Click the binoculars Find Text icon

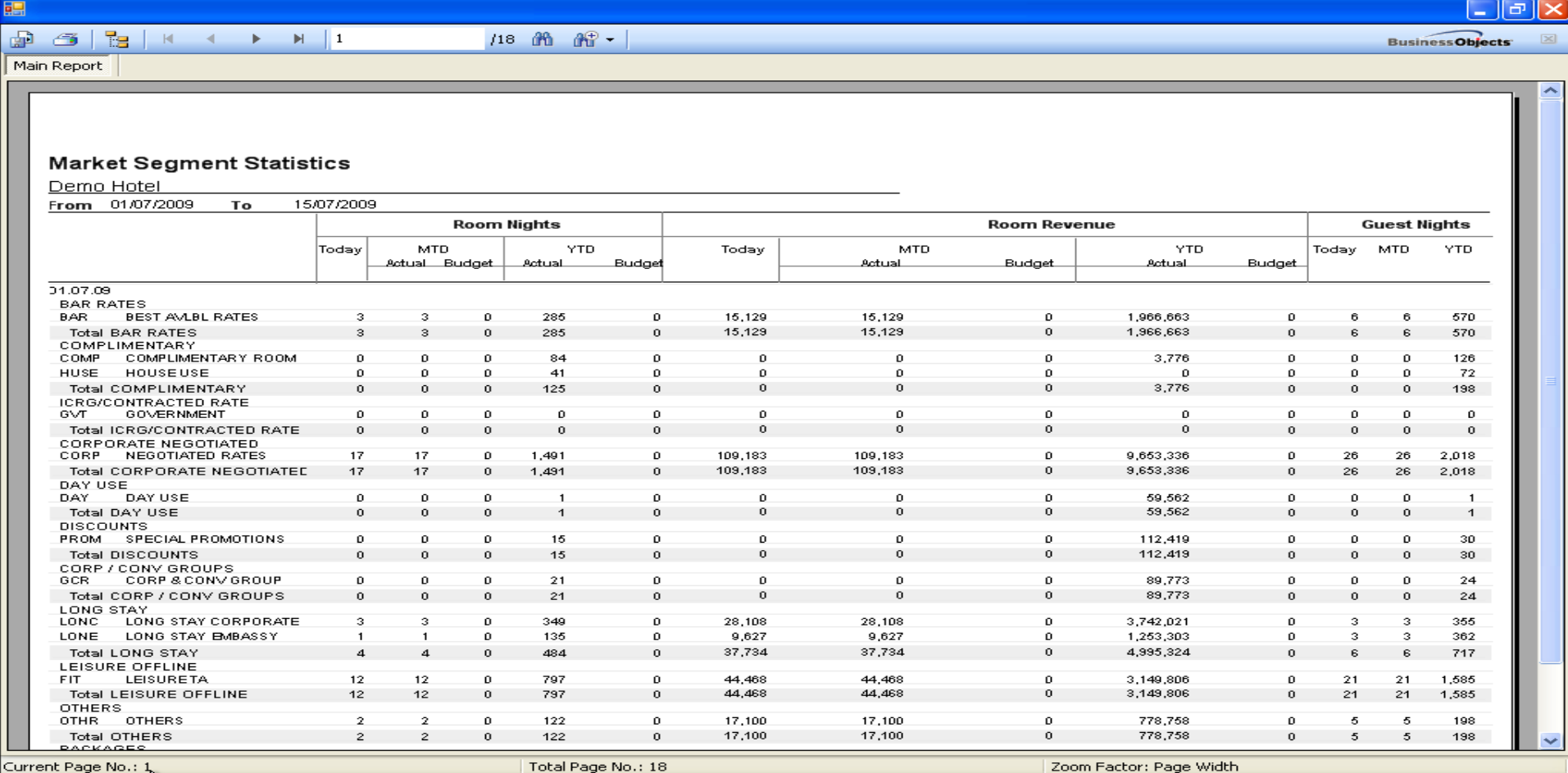[x=543, y=39]
